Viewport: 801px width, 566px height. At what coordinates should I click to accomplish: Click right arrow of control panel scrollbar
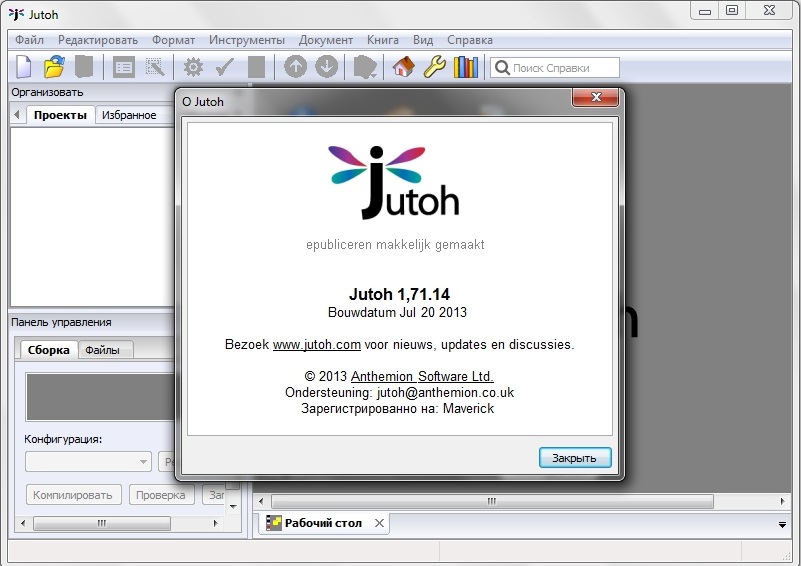215,523
